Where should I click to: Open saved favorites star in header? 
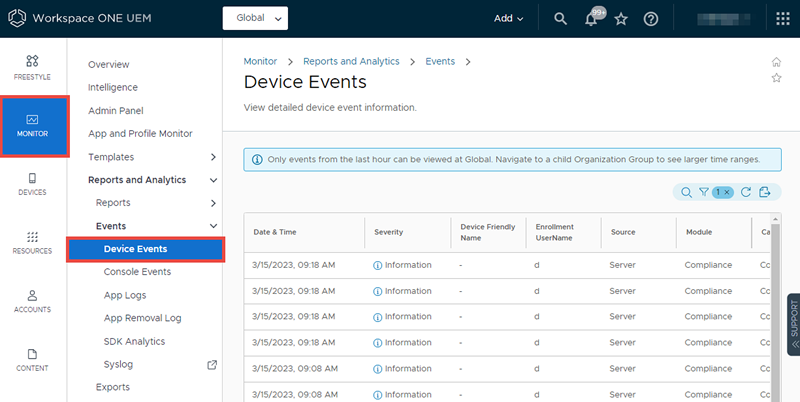pyautogui.click(x=621, y=19)
